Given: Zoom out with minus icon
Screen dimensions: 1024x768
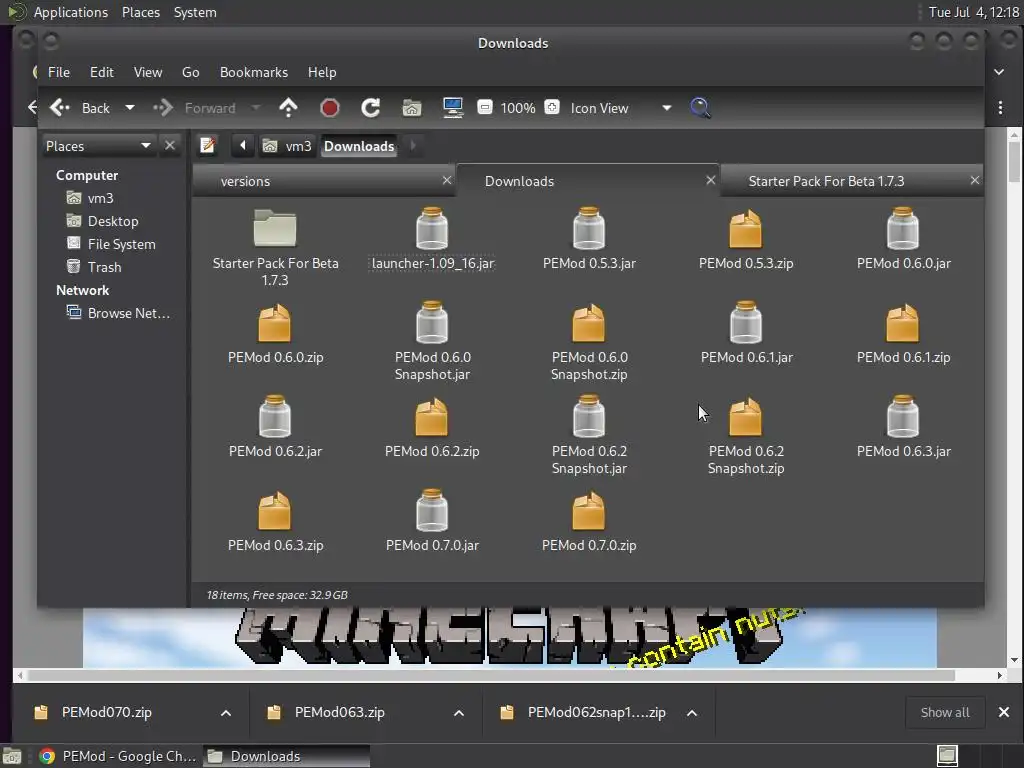Looking at the screenshot, I should 485,107.
